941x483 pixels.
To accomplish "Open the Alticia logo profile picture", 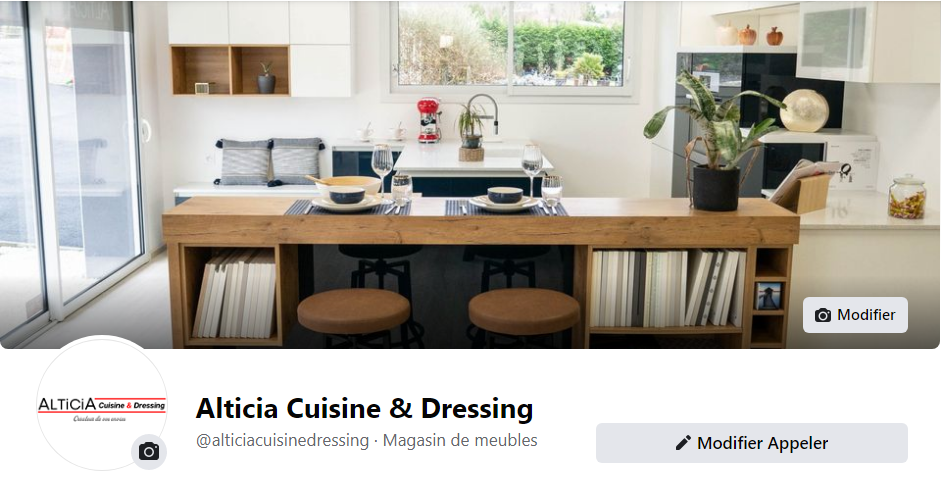I will 101,403.
